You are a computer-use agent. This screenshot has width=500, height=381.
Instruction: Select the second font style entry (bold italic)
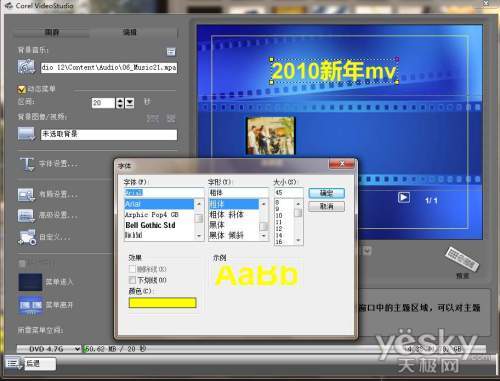234,215
